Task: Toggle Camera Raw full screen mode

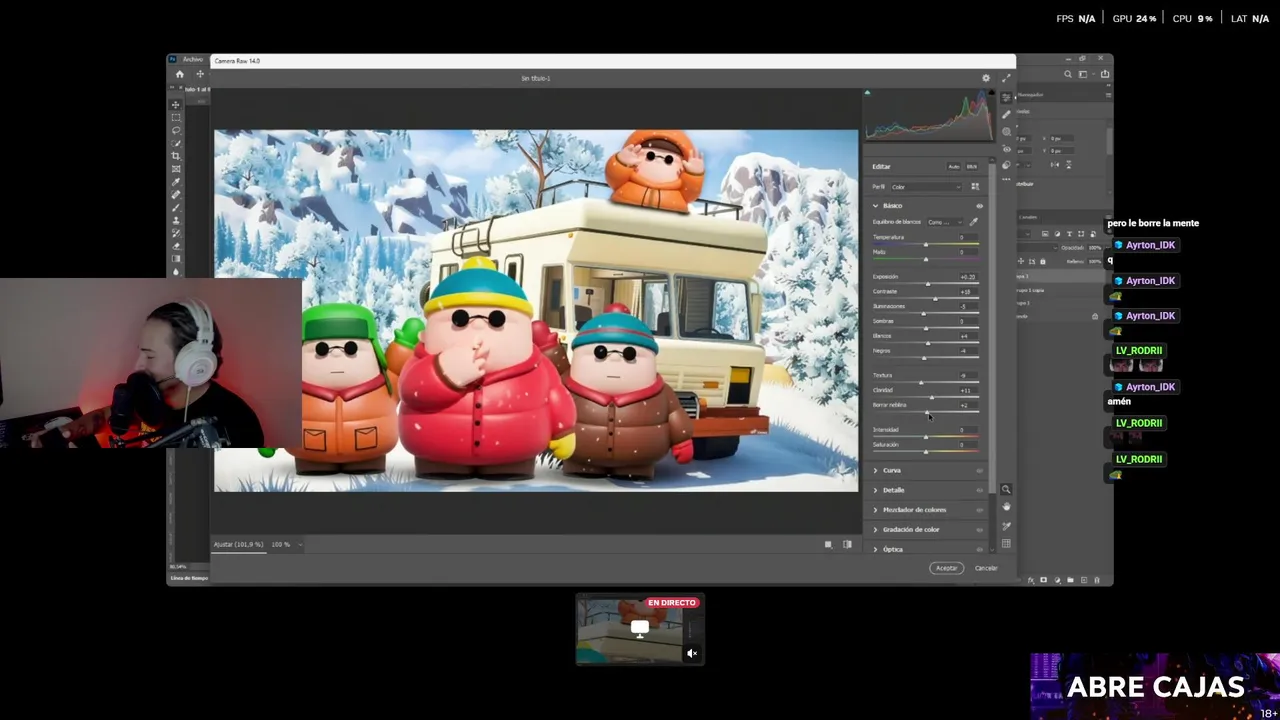Action: pyautogui.click(x=1006, y=78)
